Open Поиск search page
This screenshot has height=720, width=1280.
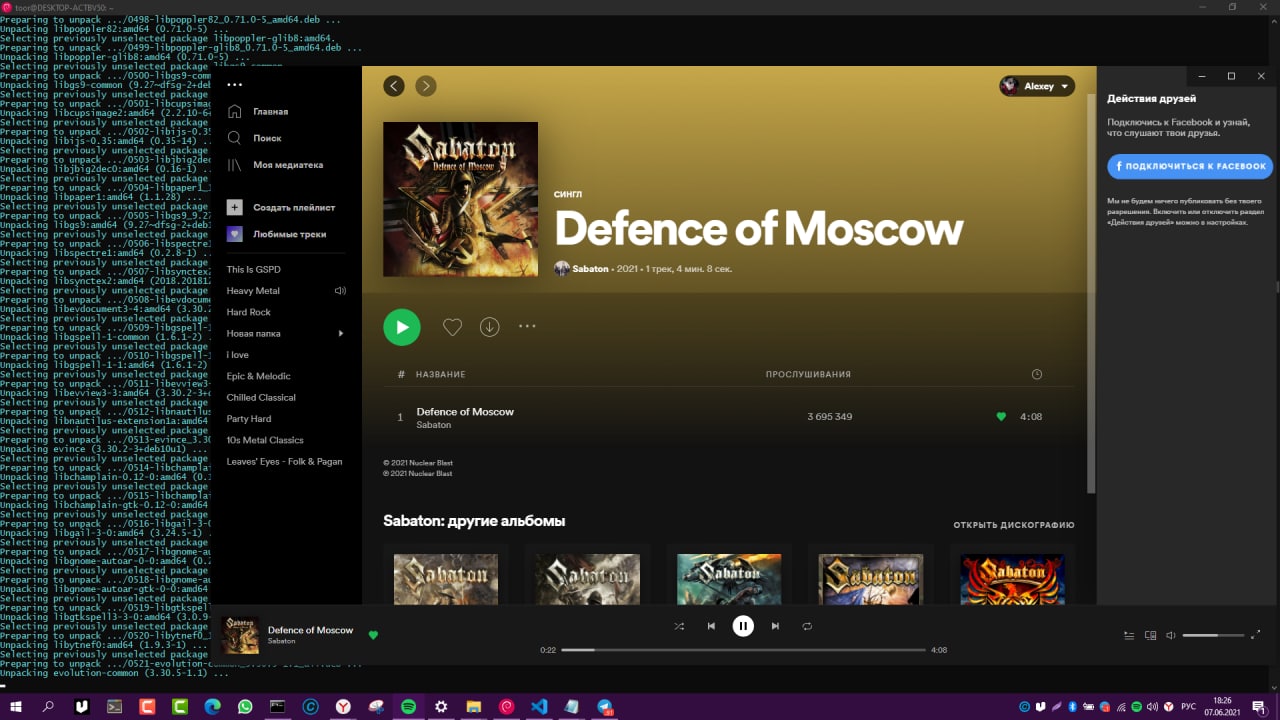coord(254,138)
